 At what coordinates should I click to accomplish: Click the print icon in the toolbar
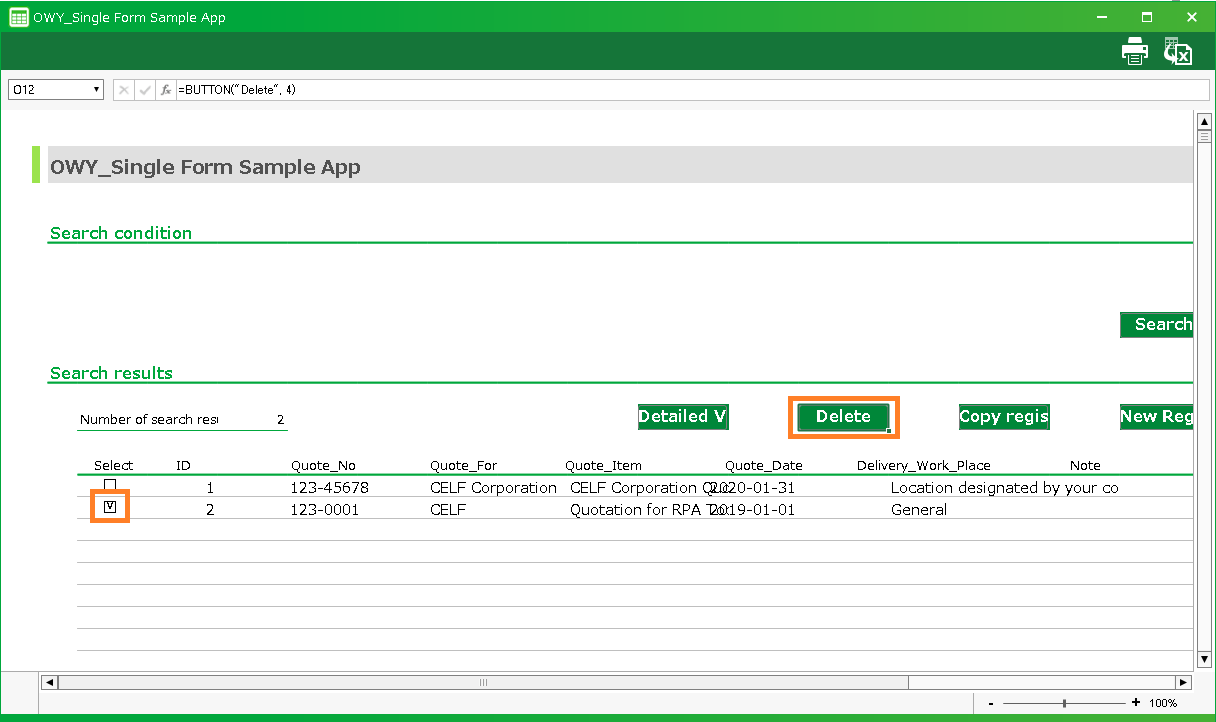point(1135,51)
